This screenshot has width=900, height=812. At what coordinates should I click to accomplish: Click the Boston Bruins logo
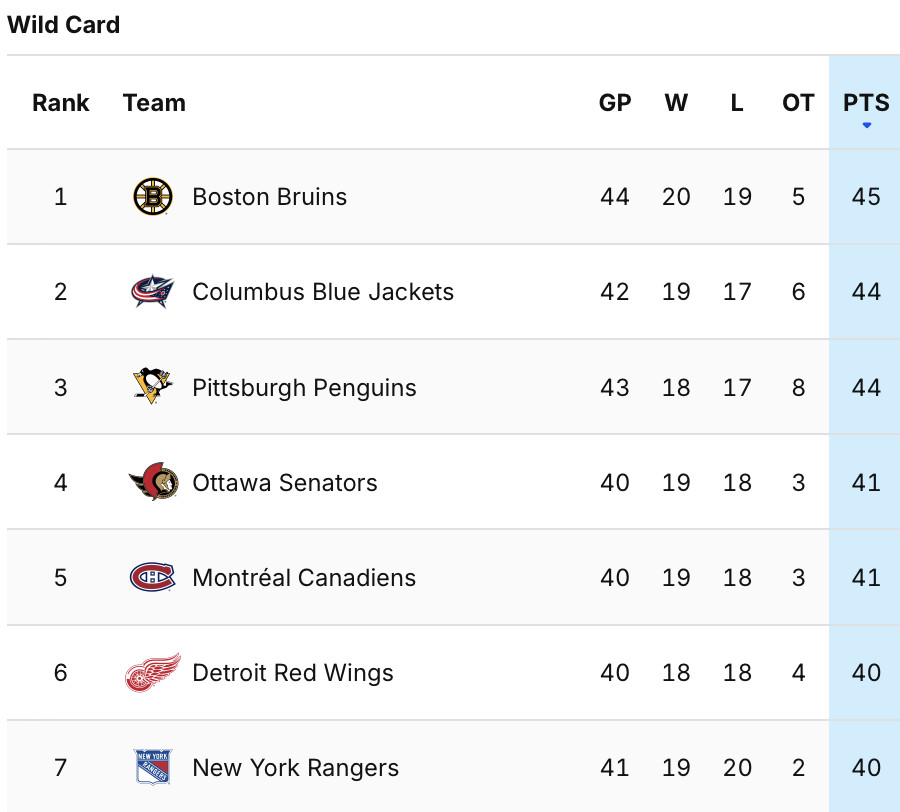153,196
